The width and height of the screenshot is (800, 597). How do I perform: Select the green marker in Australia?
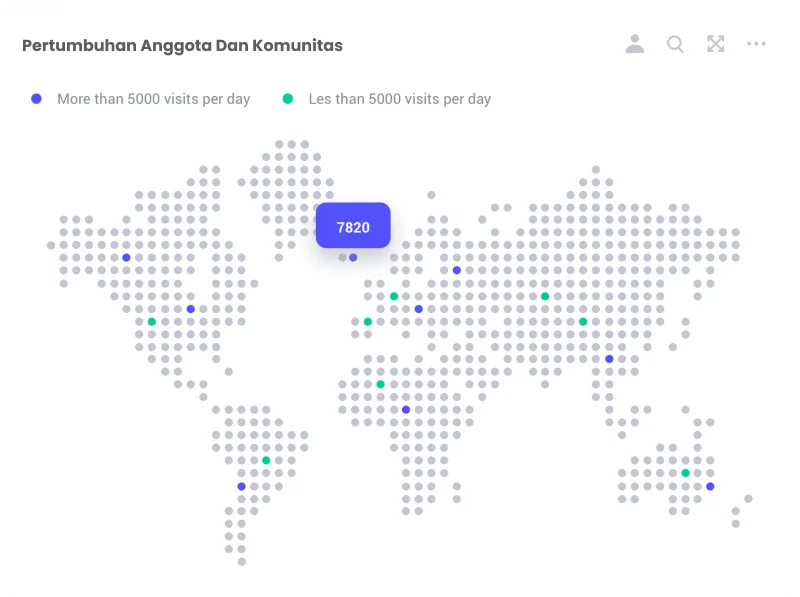point(685,473)
